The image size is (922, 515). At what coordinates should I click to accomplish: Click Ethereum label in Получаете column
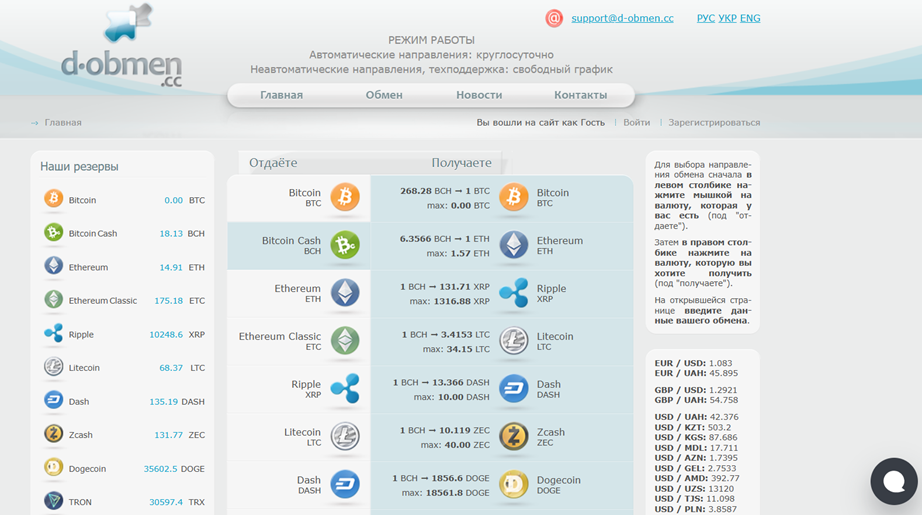(x=560, y=240)
